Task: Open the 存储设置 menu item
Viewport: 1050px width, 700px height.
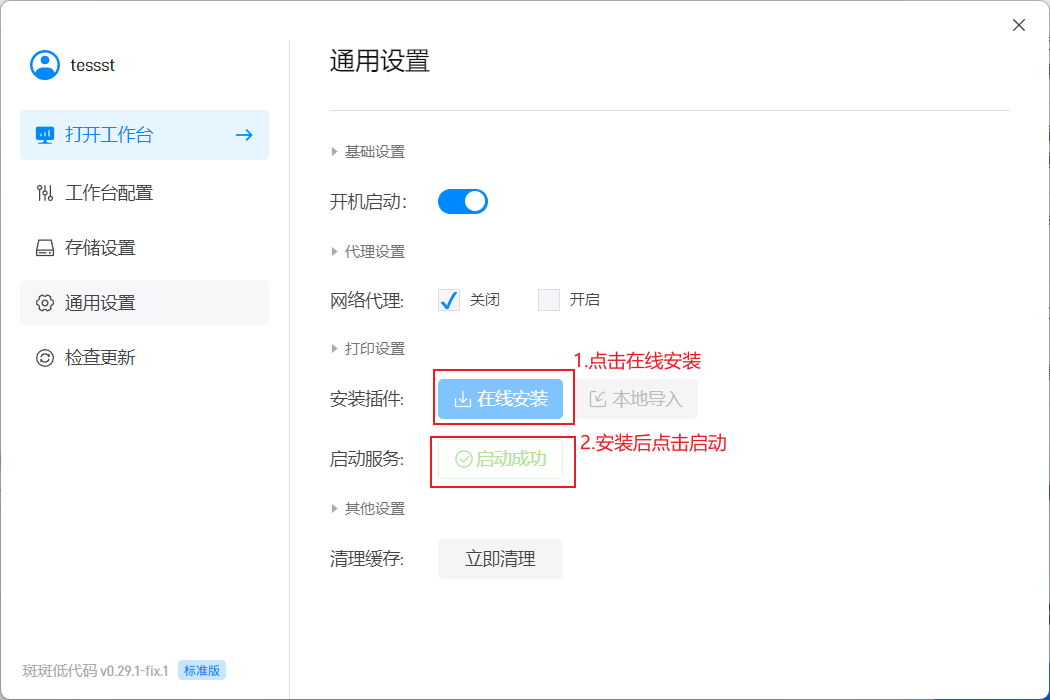Action: [x=100, y=248]
